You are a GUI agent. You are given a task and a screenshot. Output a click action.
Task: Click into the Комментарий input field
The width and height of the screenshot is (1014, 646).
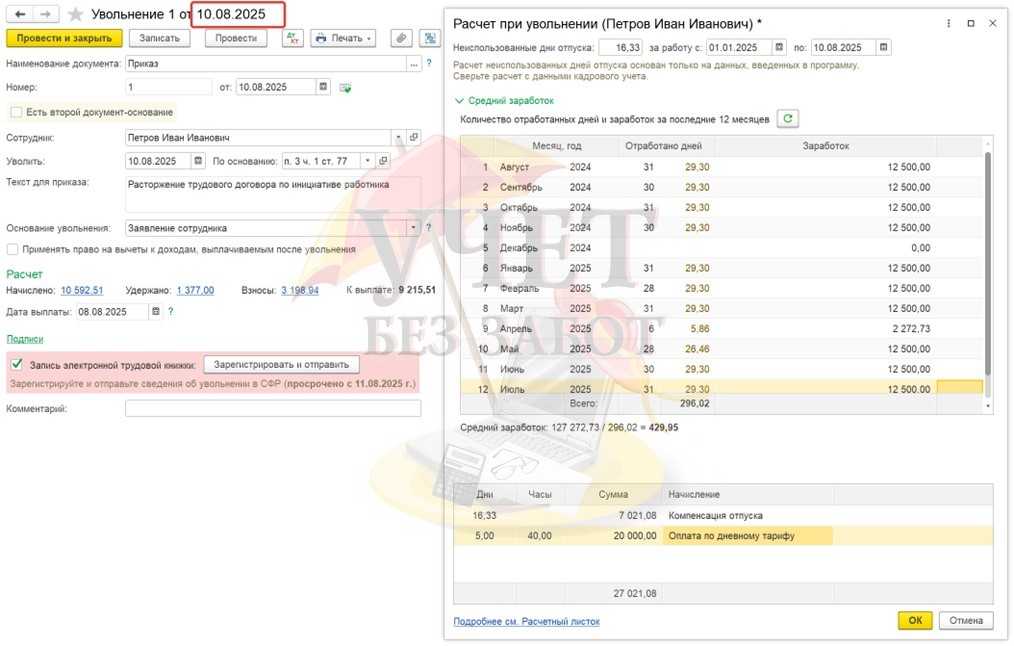[x=272, y=408]
